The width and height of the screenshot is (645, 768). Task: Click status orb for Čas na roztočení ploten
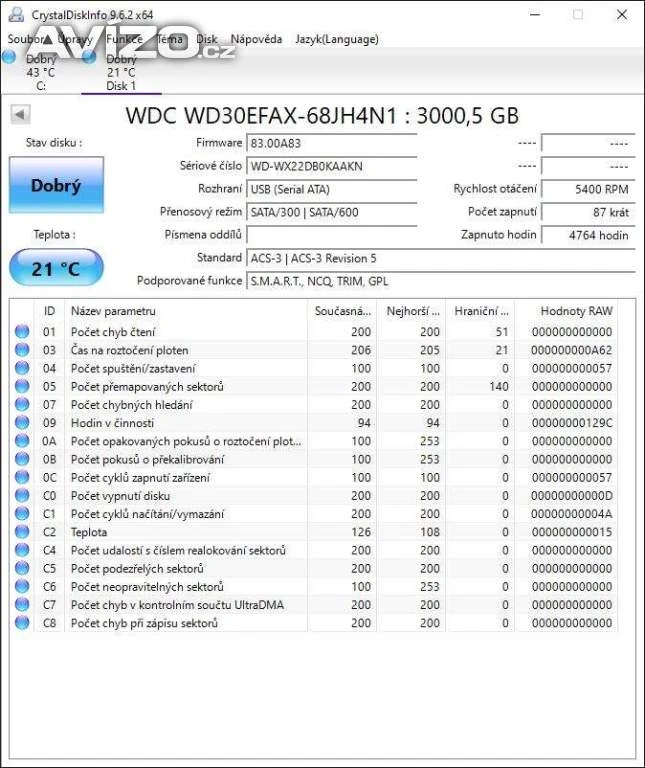[22, 350]
